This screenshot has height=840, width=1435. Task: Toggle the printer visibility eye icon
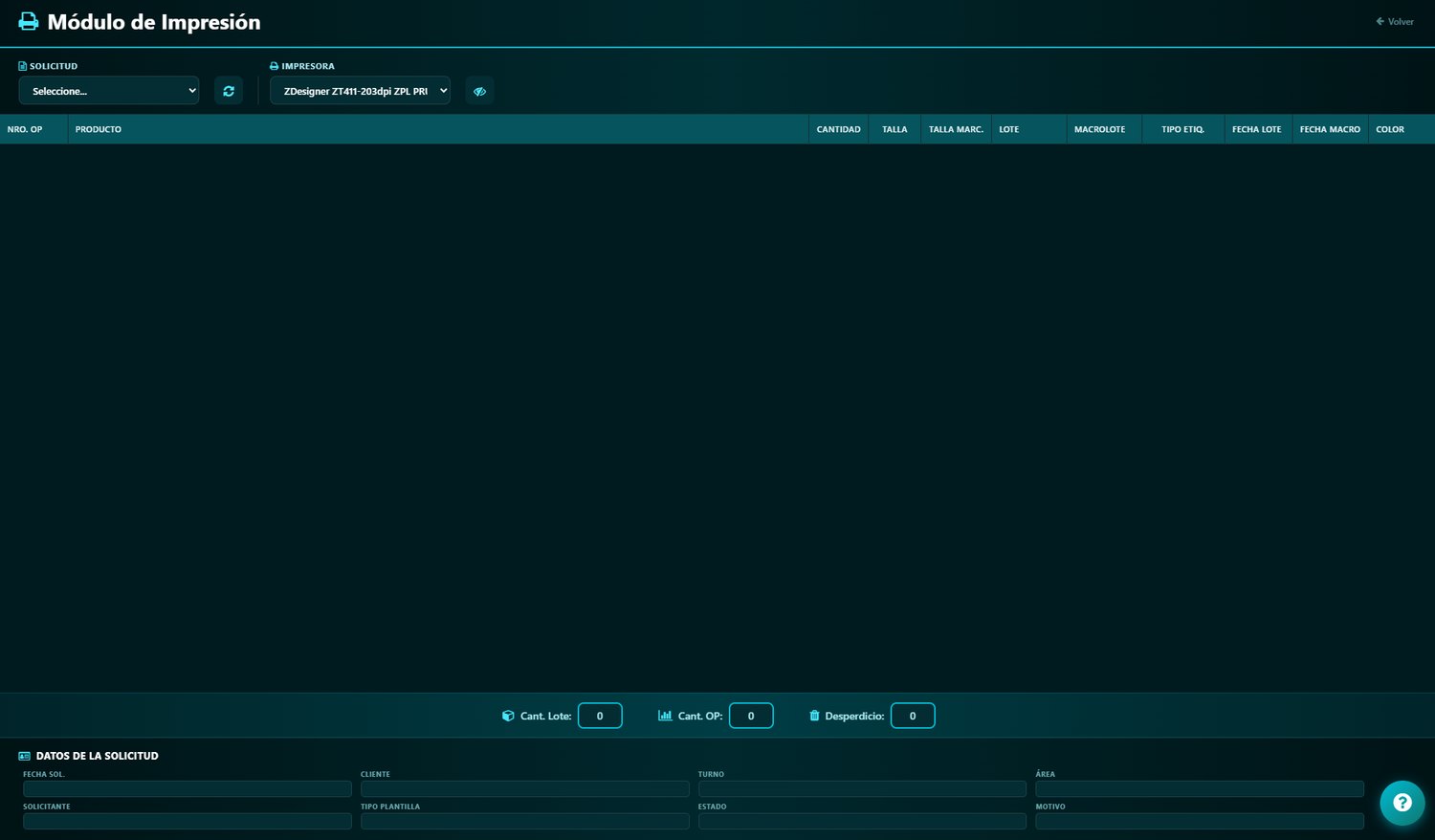pyautogui.click(x=480, y=91)
